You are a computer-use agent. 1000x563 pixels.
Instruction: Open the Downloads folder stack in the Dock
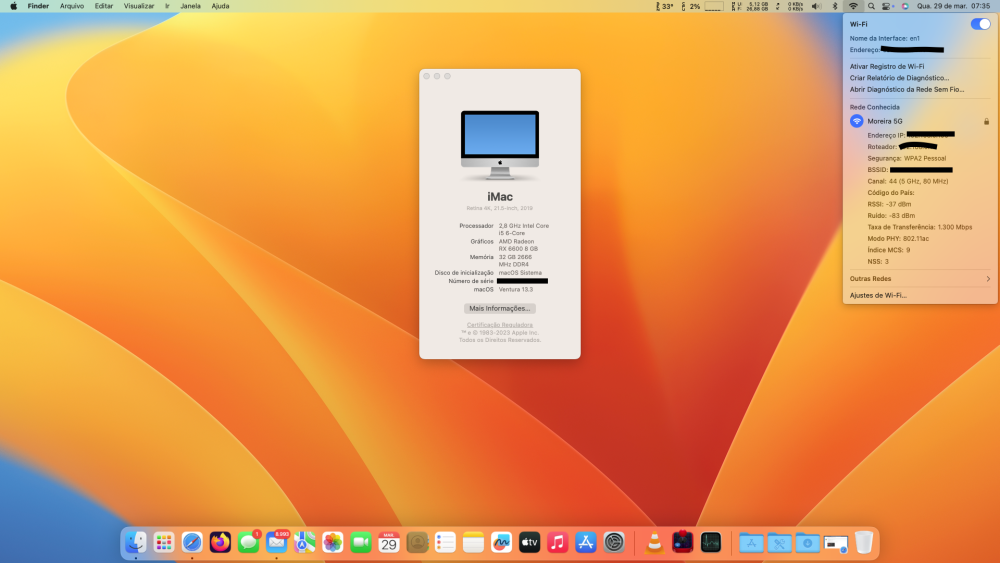point(807,543)
